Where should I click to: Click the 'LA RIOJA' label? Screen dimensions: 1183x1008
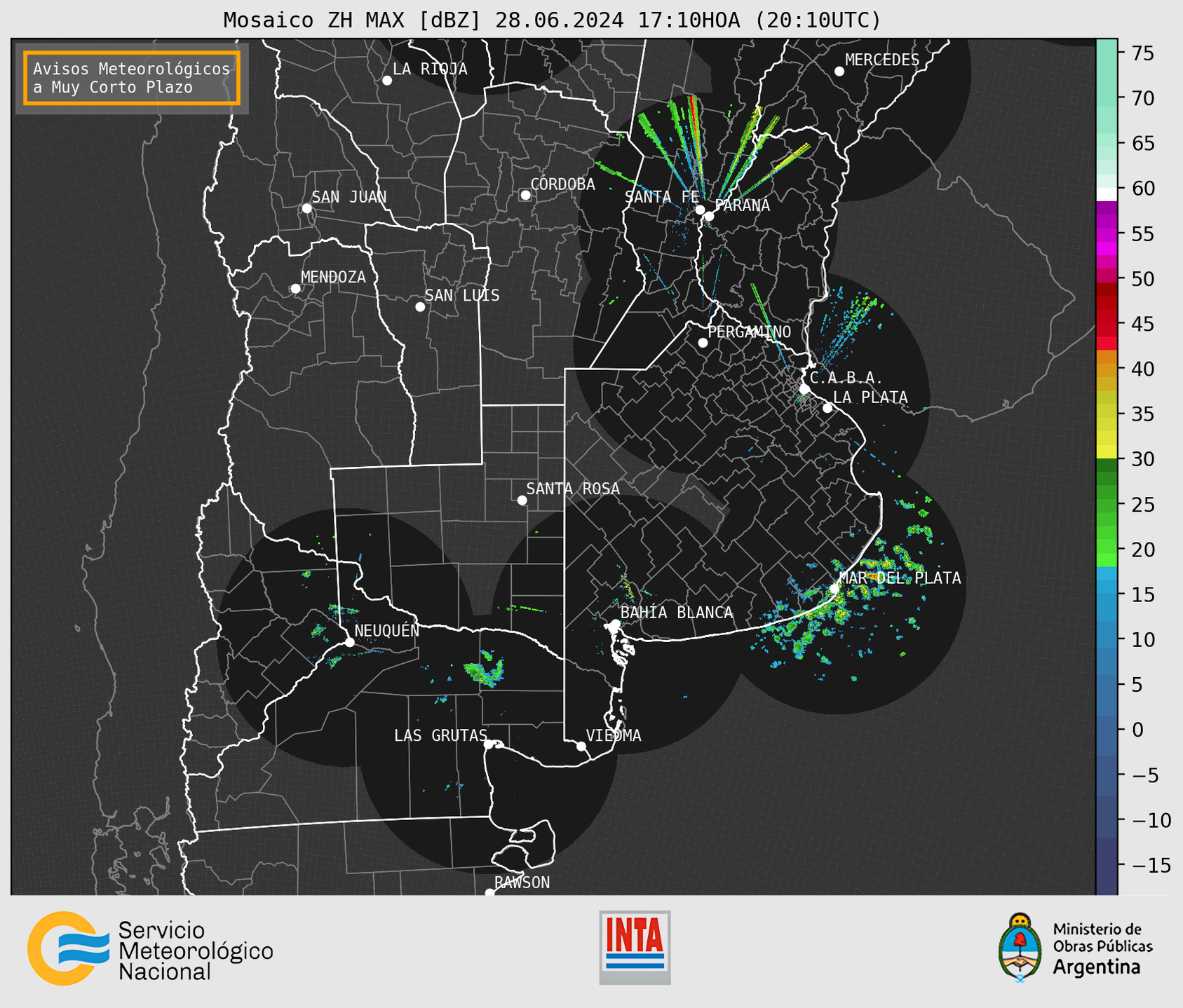coord(430,69)
